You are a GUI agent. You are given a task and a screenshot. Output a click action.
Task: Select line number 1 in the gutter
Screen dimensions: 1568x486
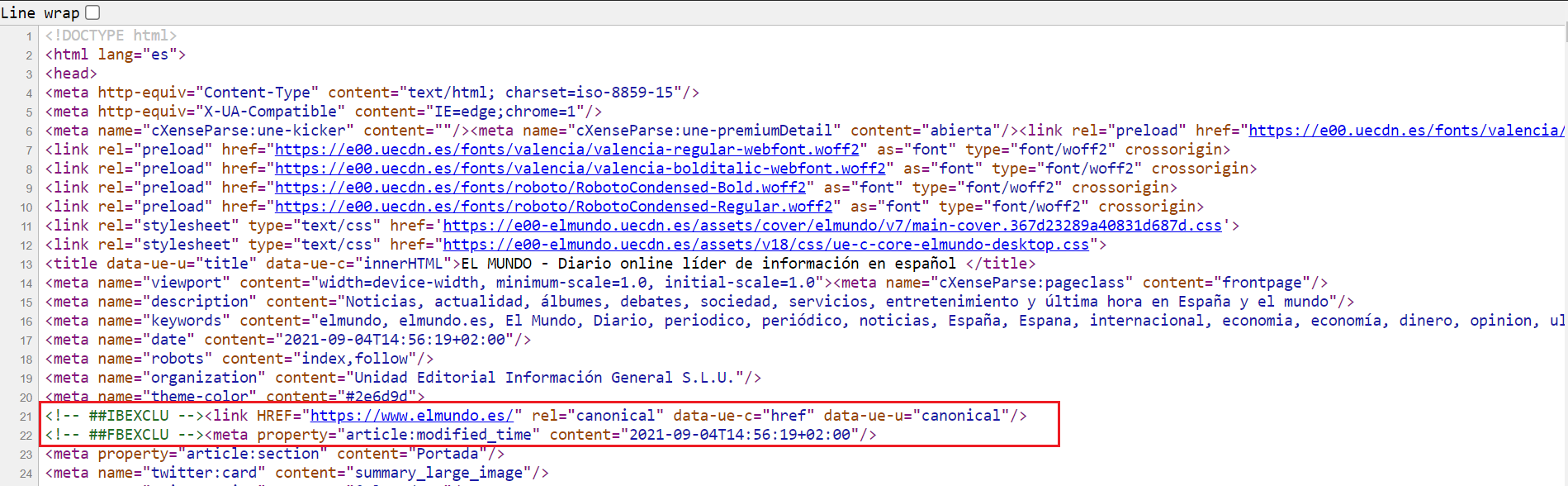coord(29,36)
